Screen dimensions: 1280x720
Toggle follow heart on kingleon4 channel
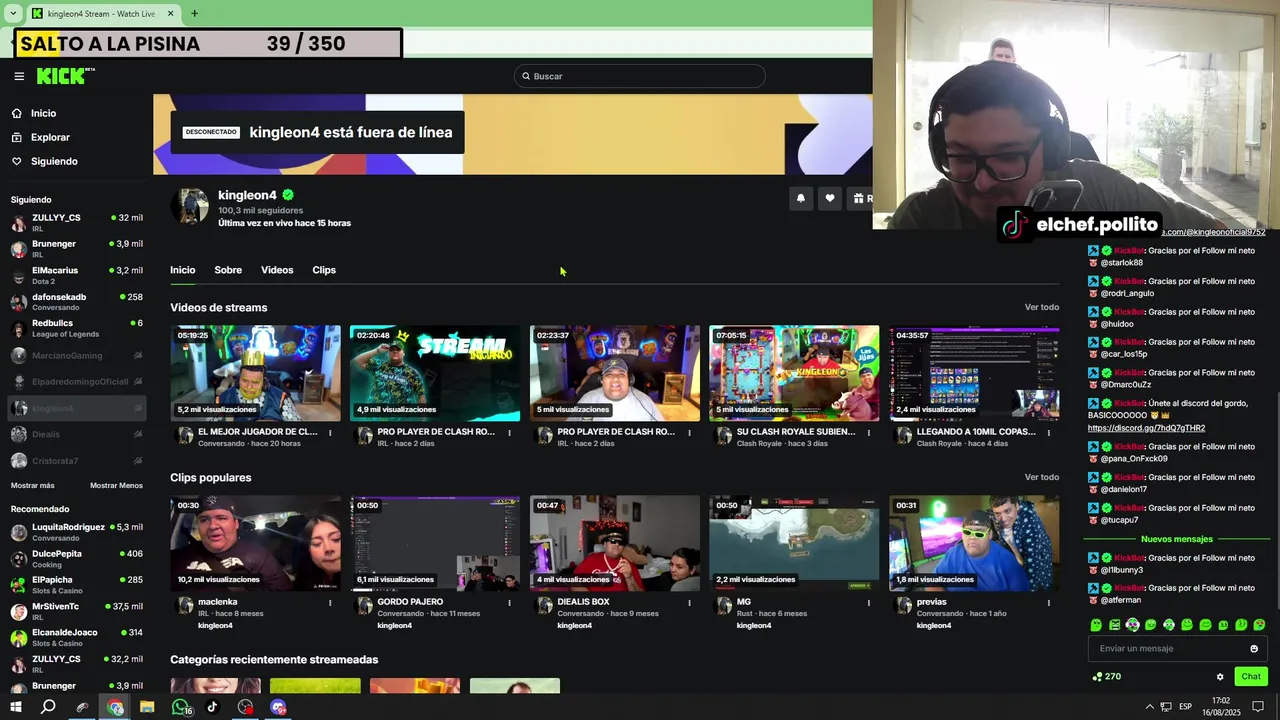click(829, 198)
